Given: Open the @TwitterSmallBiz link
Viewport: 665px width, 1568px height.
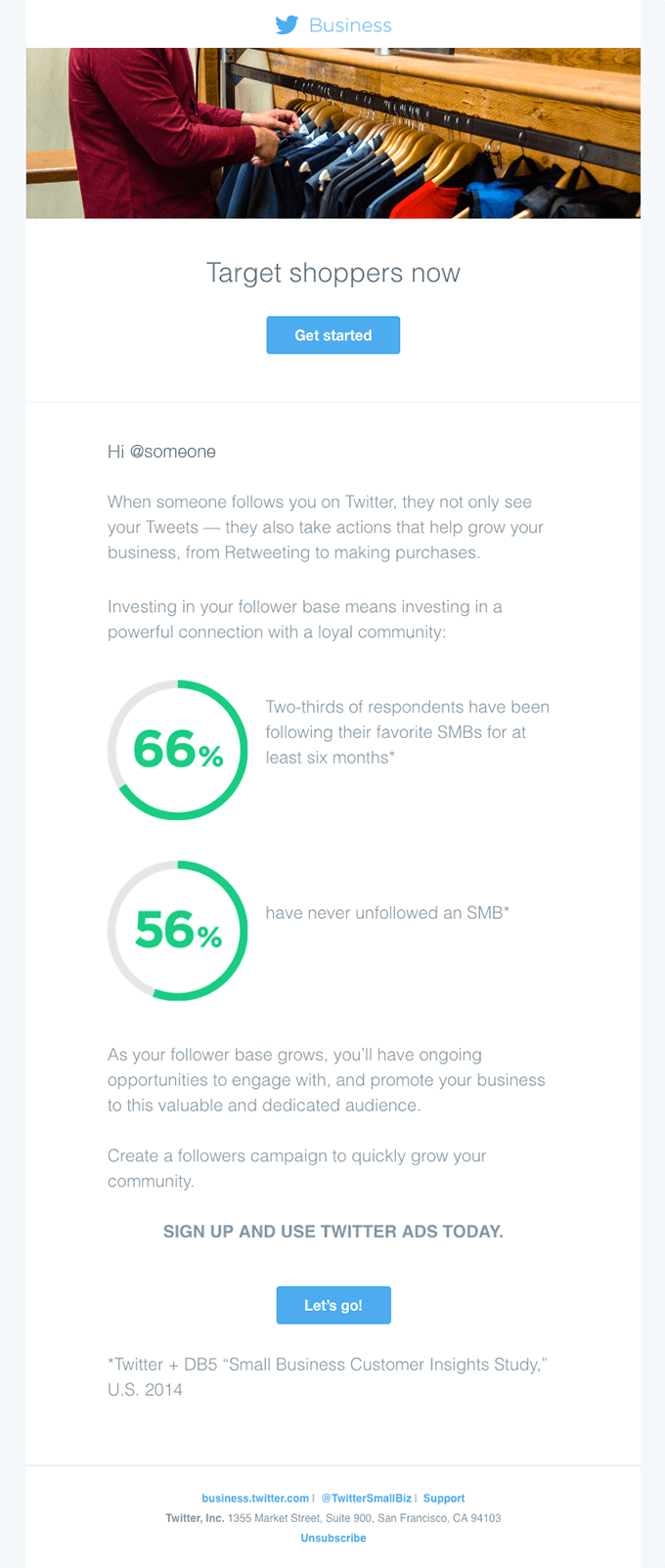Looking at the screenshot, I should [x=366, y=1498].
